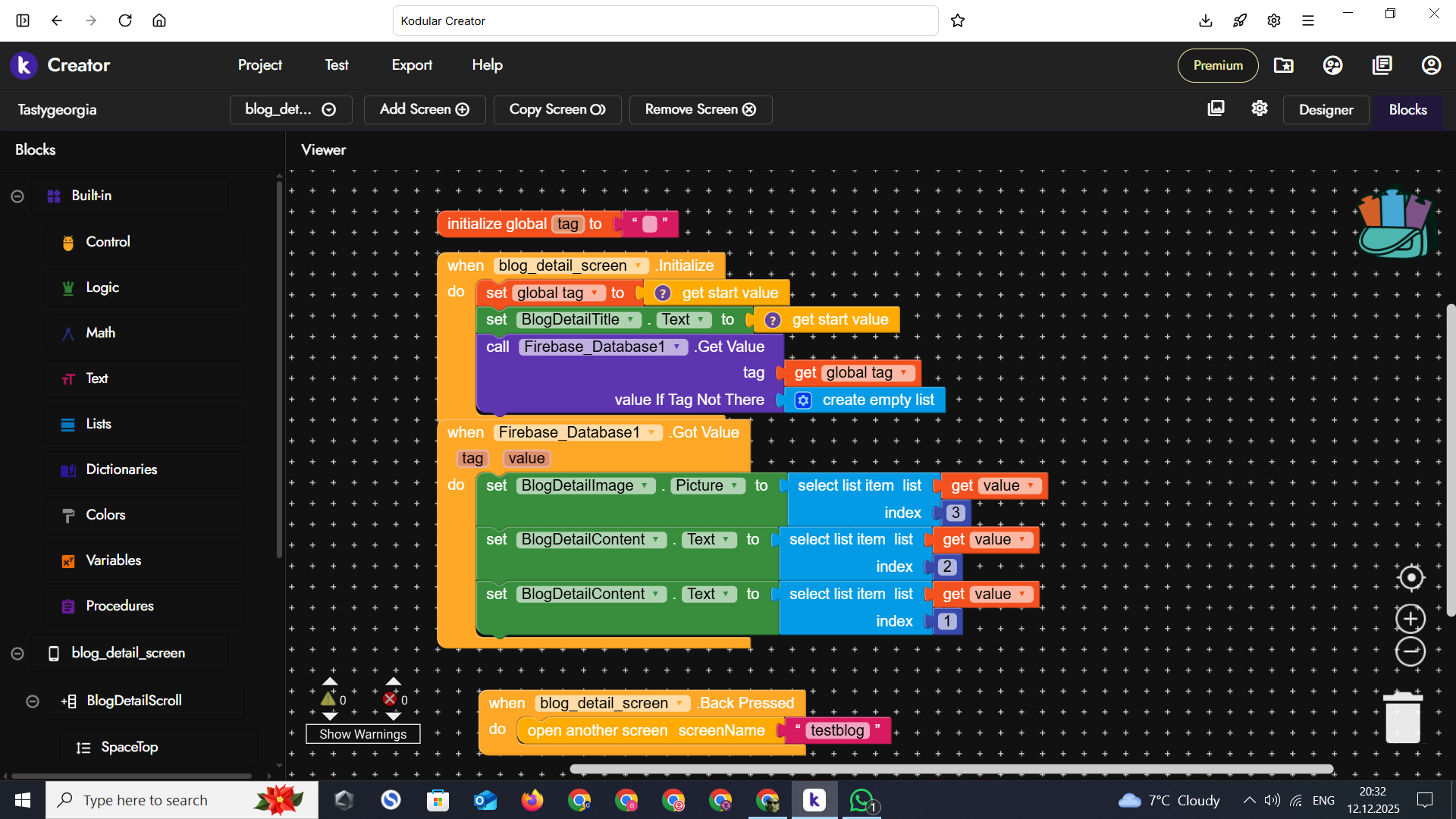Screen dimensions: 1456x819
Task: Click the trash can in workspace
Action: coord(1402,717)
